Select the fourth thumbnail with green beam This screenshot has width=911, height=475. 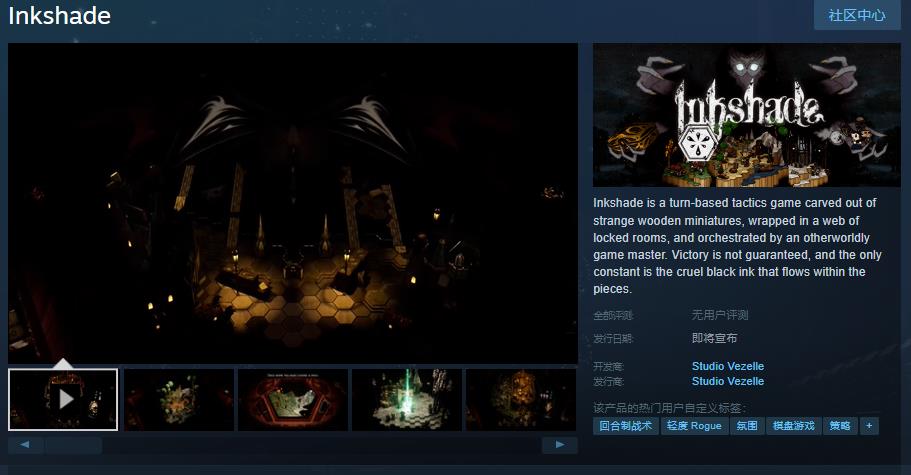click(x=407, y=399)
